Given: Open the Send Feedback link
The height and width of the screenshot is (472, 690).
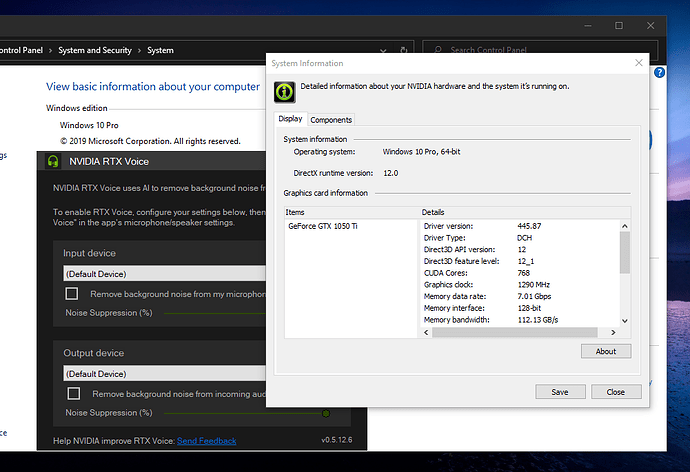Looking at the screenshot, I should pyautogui.click(x=206, y=441).
